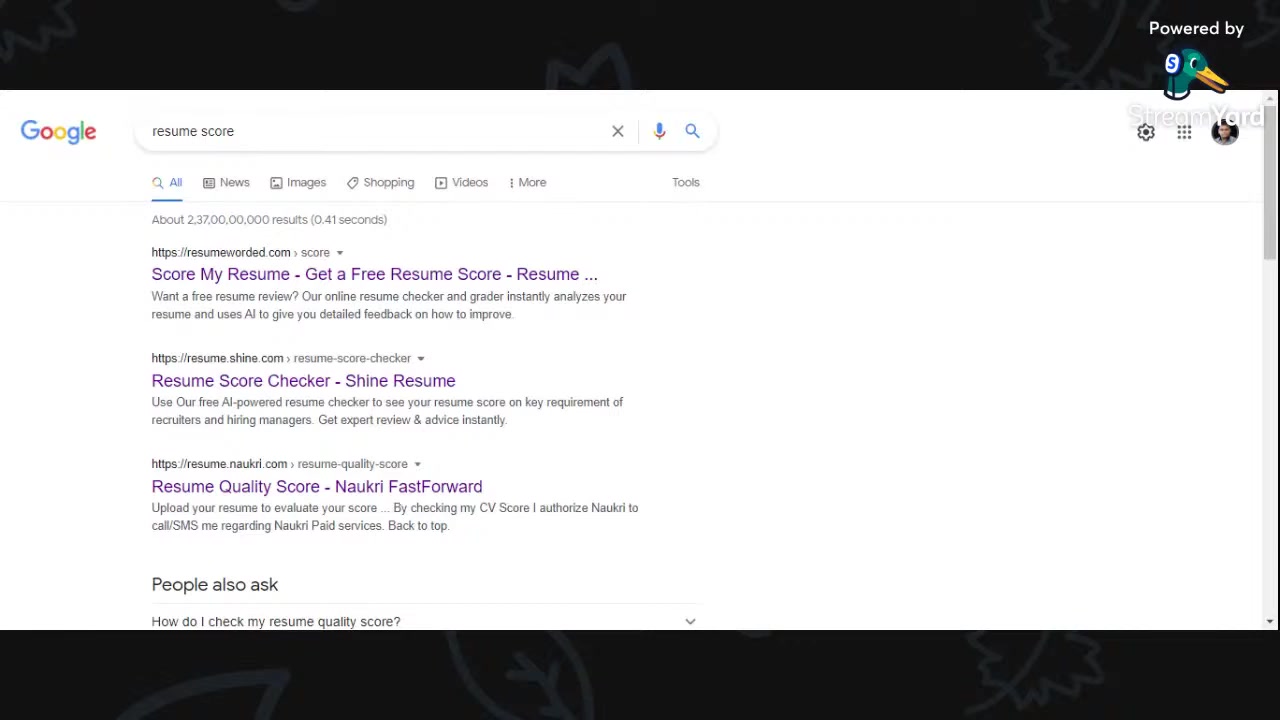Open the resumeworded.com result options arrow

(340, 253)
